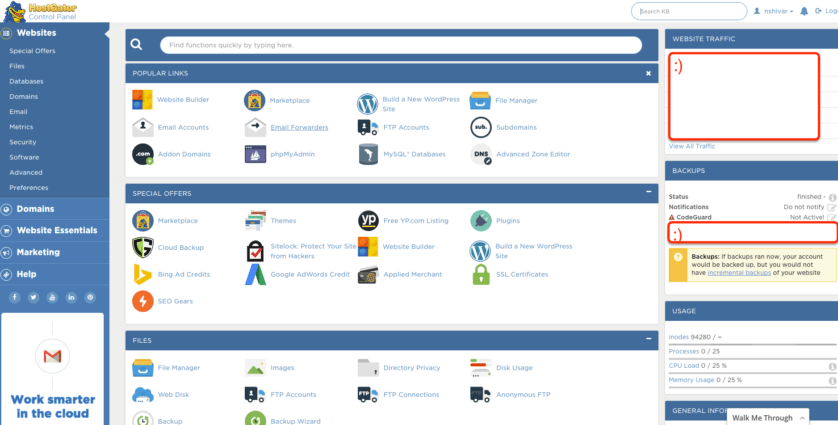Open the Applied Merchant icon
The image size is (838, 425).
click(x=368, y=274)
